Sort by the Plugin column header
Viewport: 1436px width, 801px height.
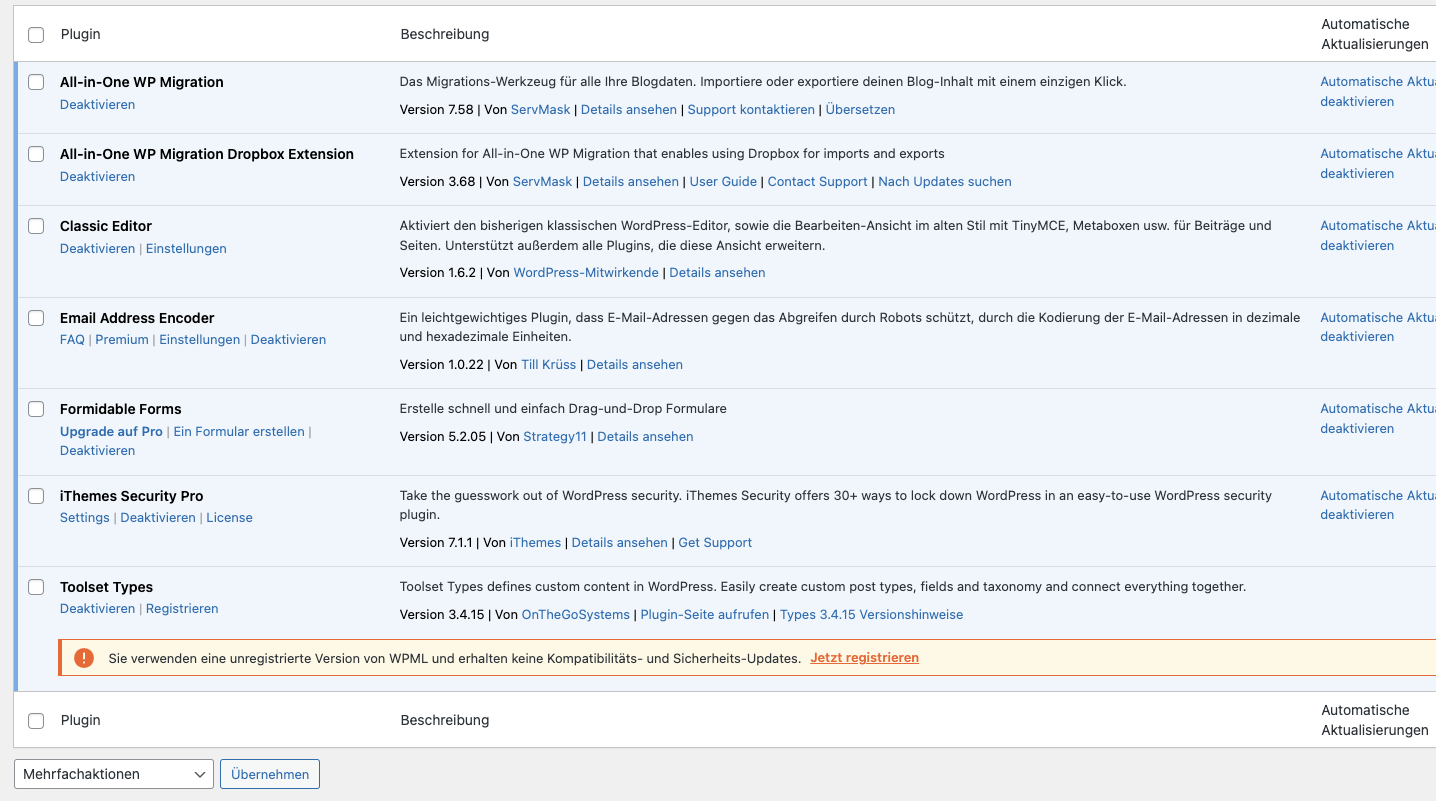pos(81,35)
